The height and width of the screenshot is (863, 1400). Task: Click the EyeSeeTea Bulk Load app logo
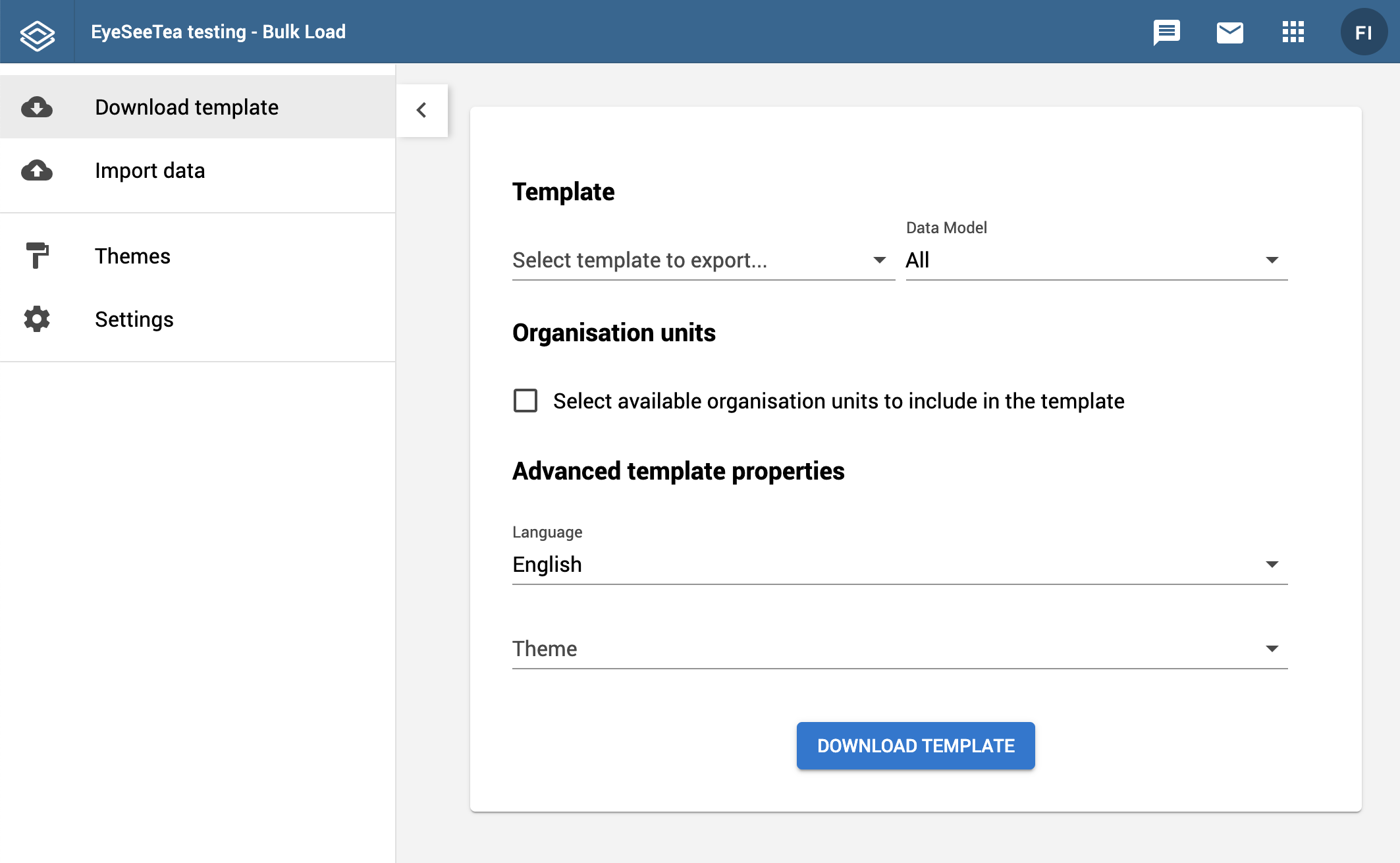36,32
